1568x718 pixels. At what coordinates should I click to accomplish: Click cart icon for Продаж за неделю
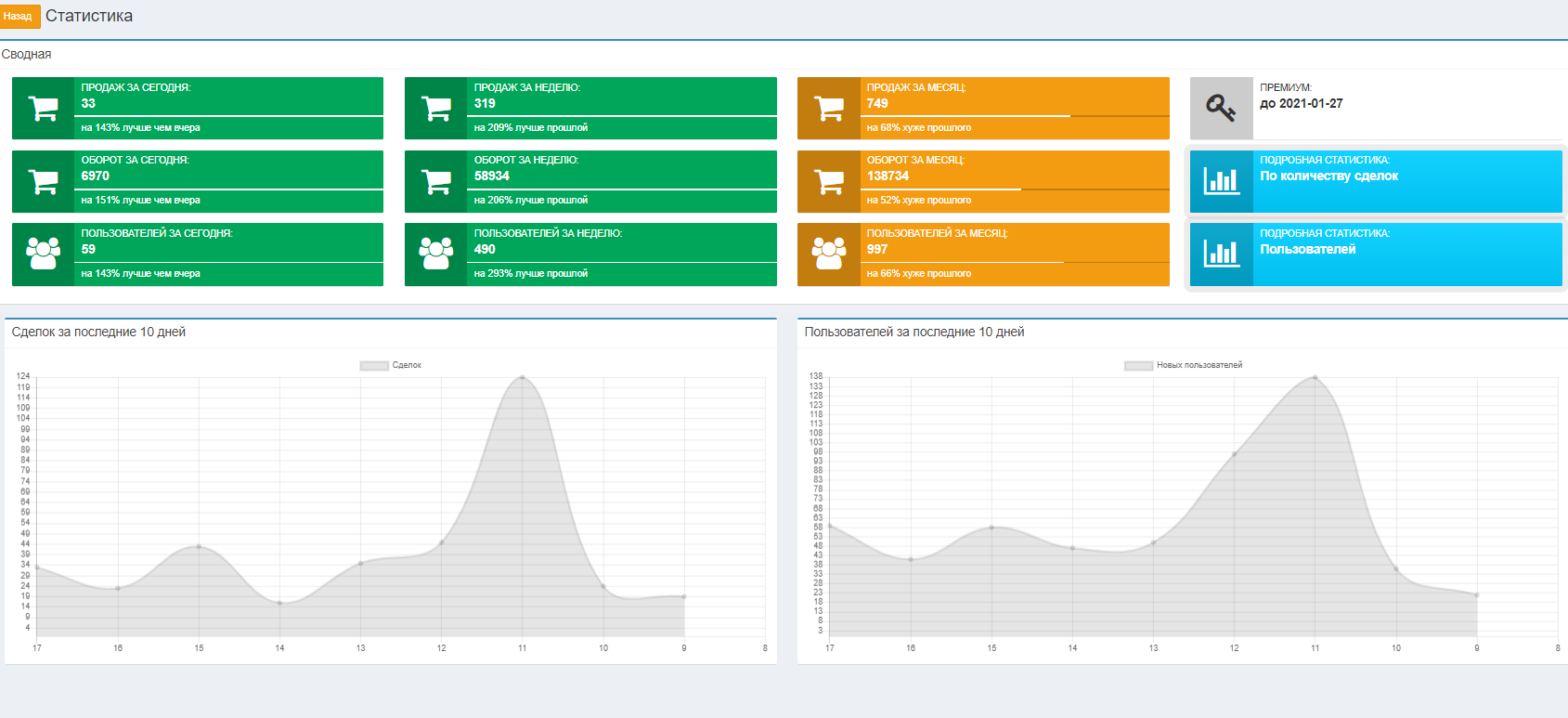436,109
